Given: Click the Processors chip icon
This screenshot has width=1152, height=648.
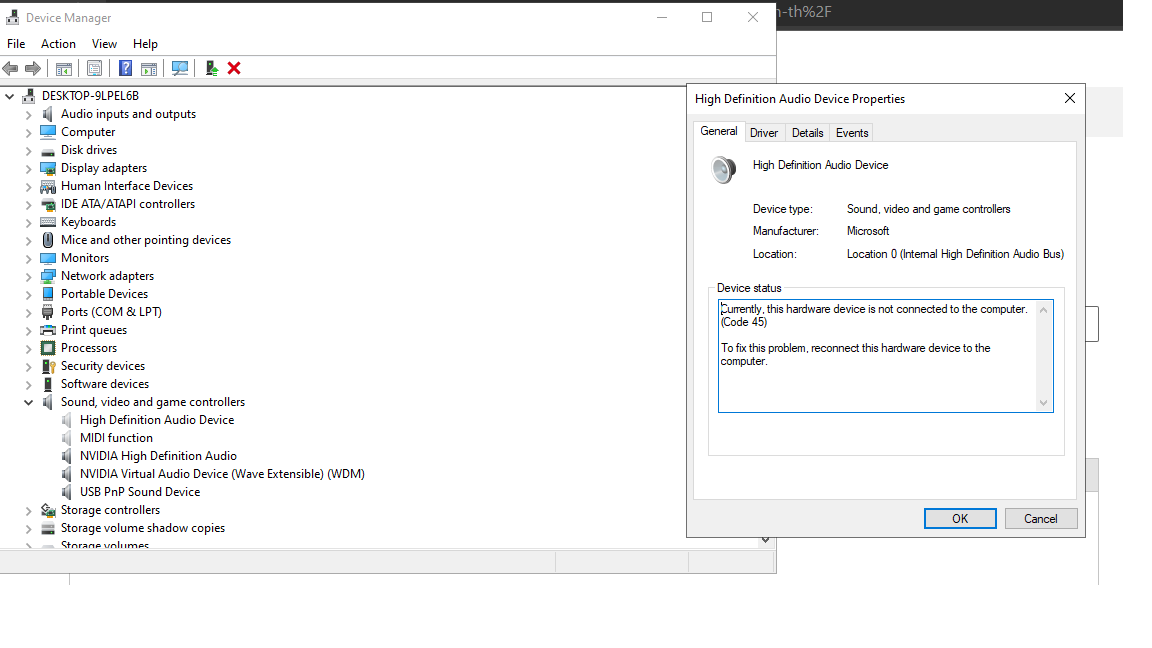Looking at the screenshot, I should 48,348.
